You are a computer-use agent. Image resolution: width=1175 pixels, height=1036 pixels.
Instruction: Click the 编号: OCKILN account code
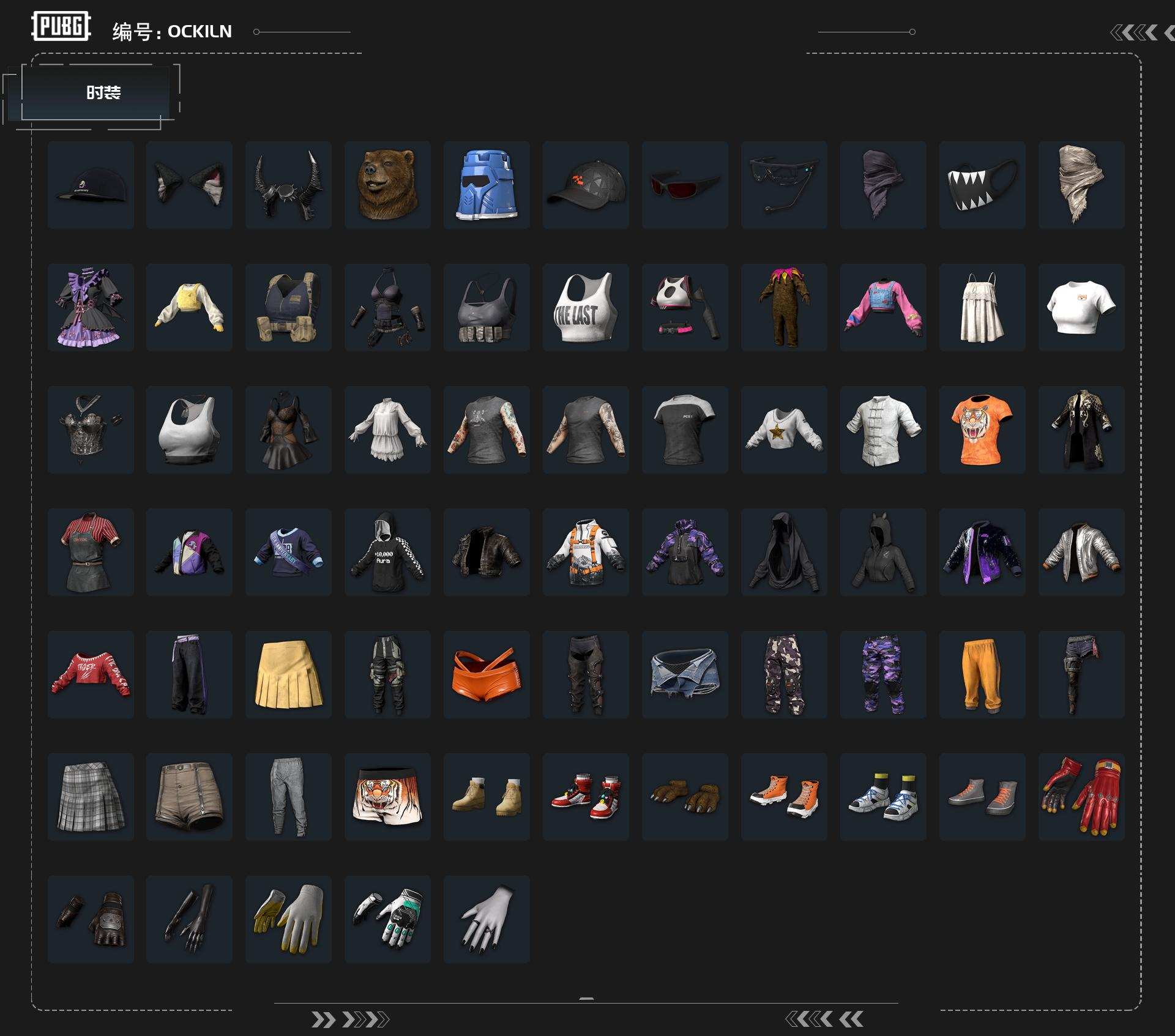[x=172, y=32]
